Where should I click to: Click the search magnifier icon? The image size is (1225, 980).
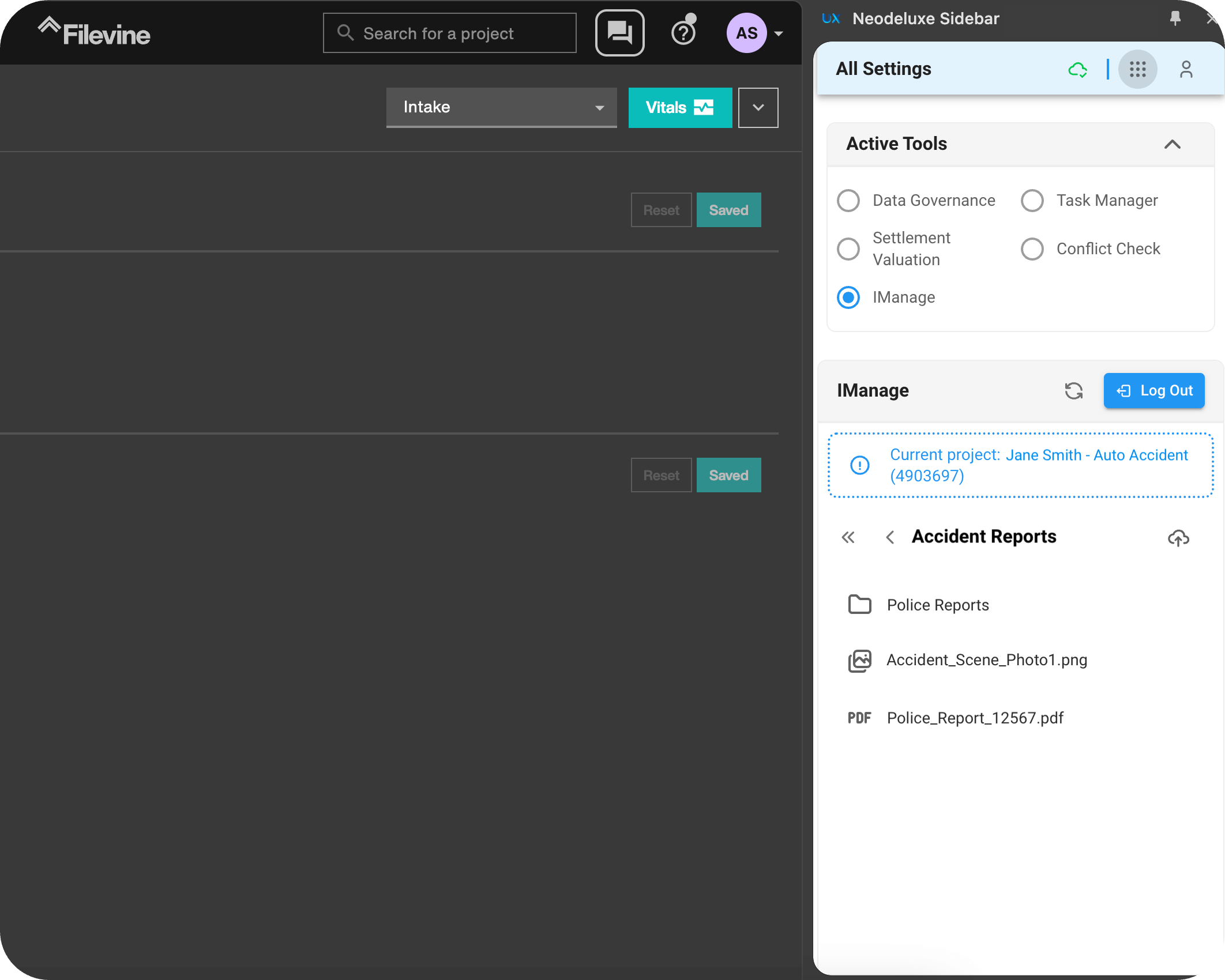345,33
